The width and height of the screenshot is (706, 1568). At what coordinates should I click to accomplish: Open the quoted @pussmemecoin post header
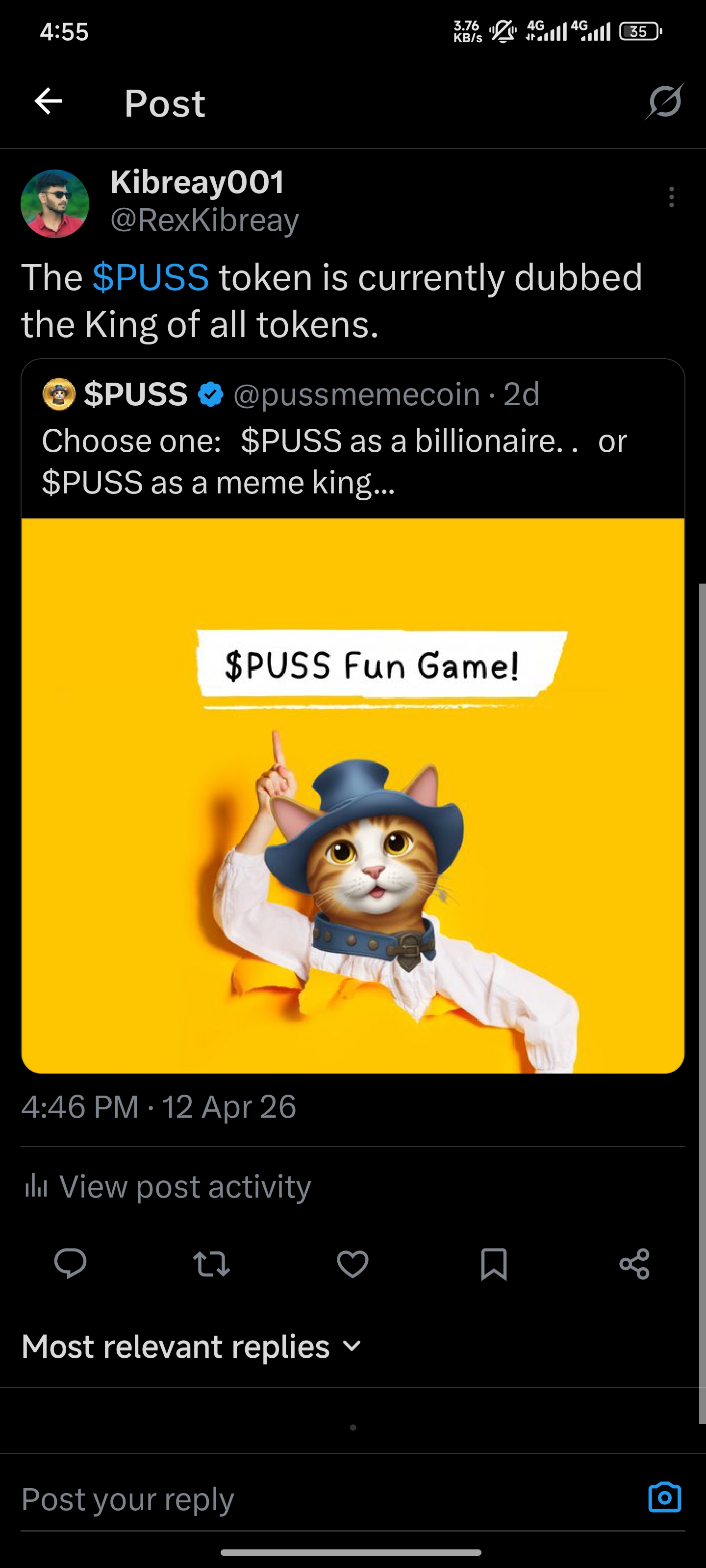[291, 394]
